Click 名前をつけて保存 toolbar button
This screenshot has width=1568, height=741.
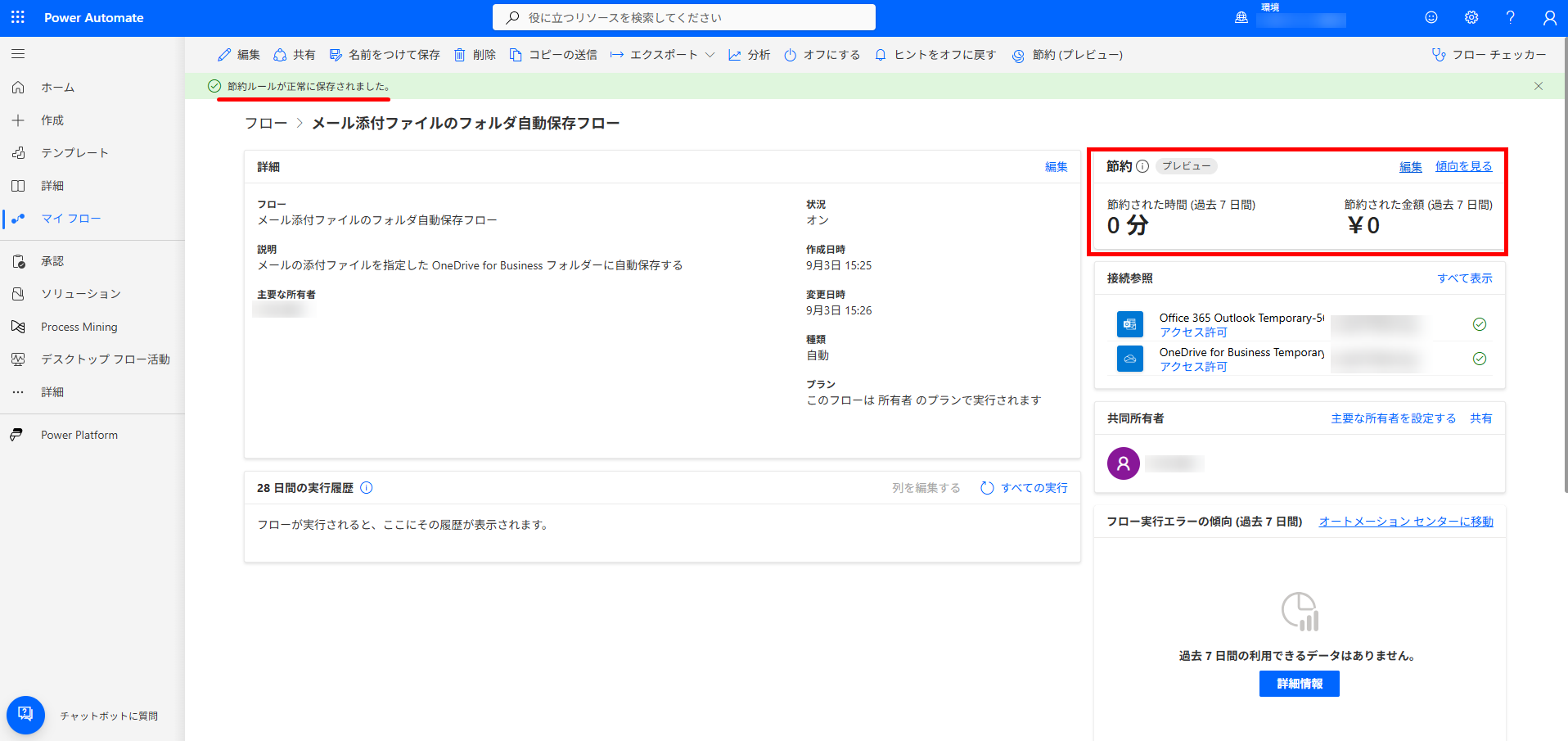click(385, 55)
